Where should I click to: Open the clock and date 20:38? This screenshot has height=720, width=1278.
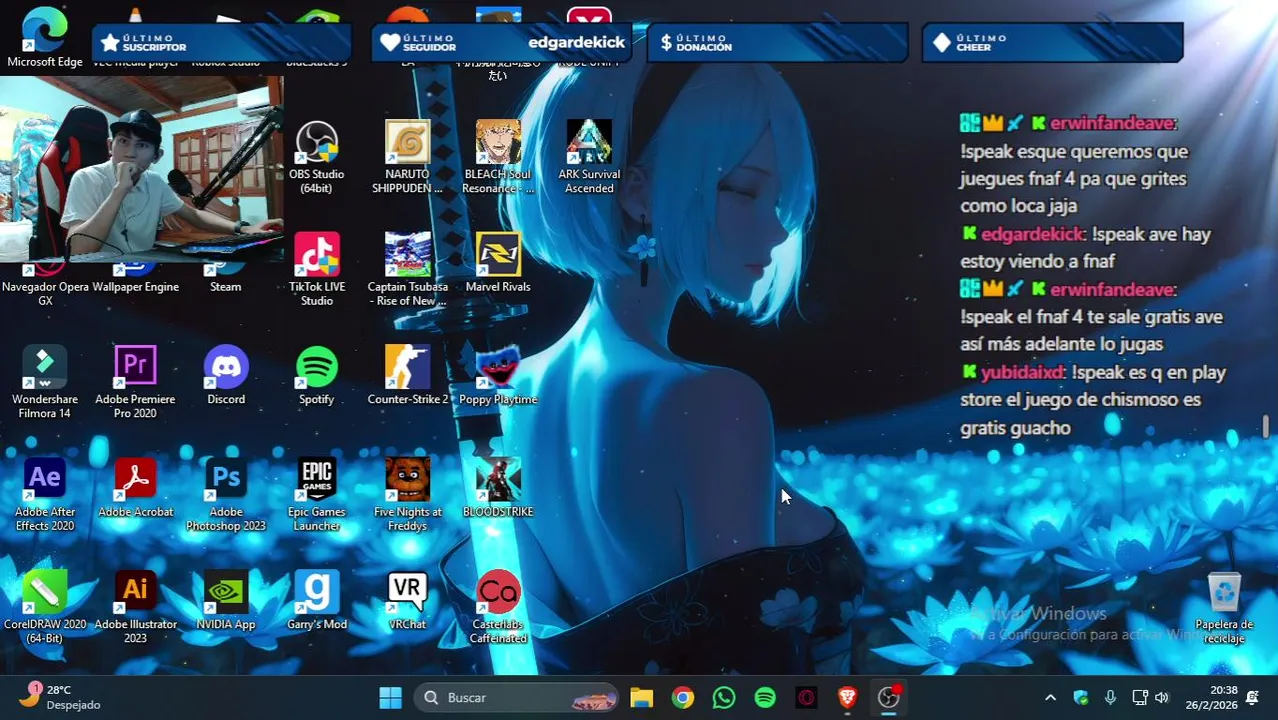click(1211, 697)
